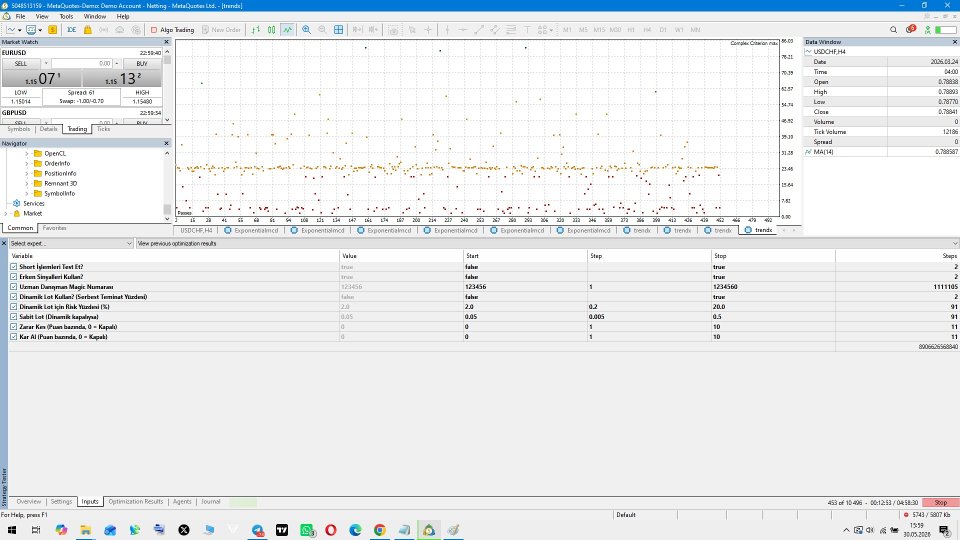Open the USDCHF,H4 chart tab
The height and width of the screenshot is (540, 960).
coord(196,230)
